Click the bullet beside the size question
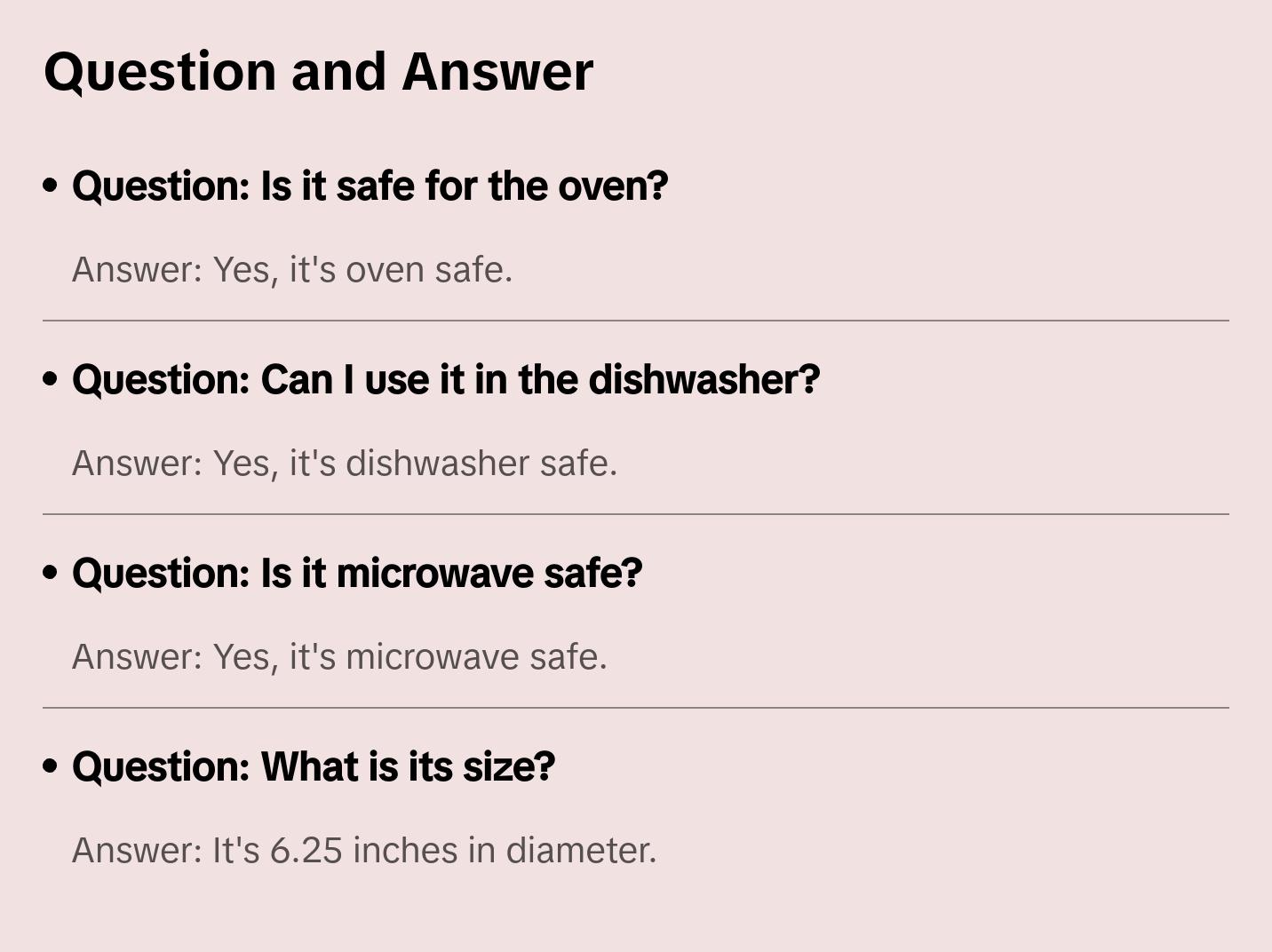The image size is (1272, 952). click(x=51, y=767)
